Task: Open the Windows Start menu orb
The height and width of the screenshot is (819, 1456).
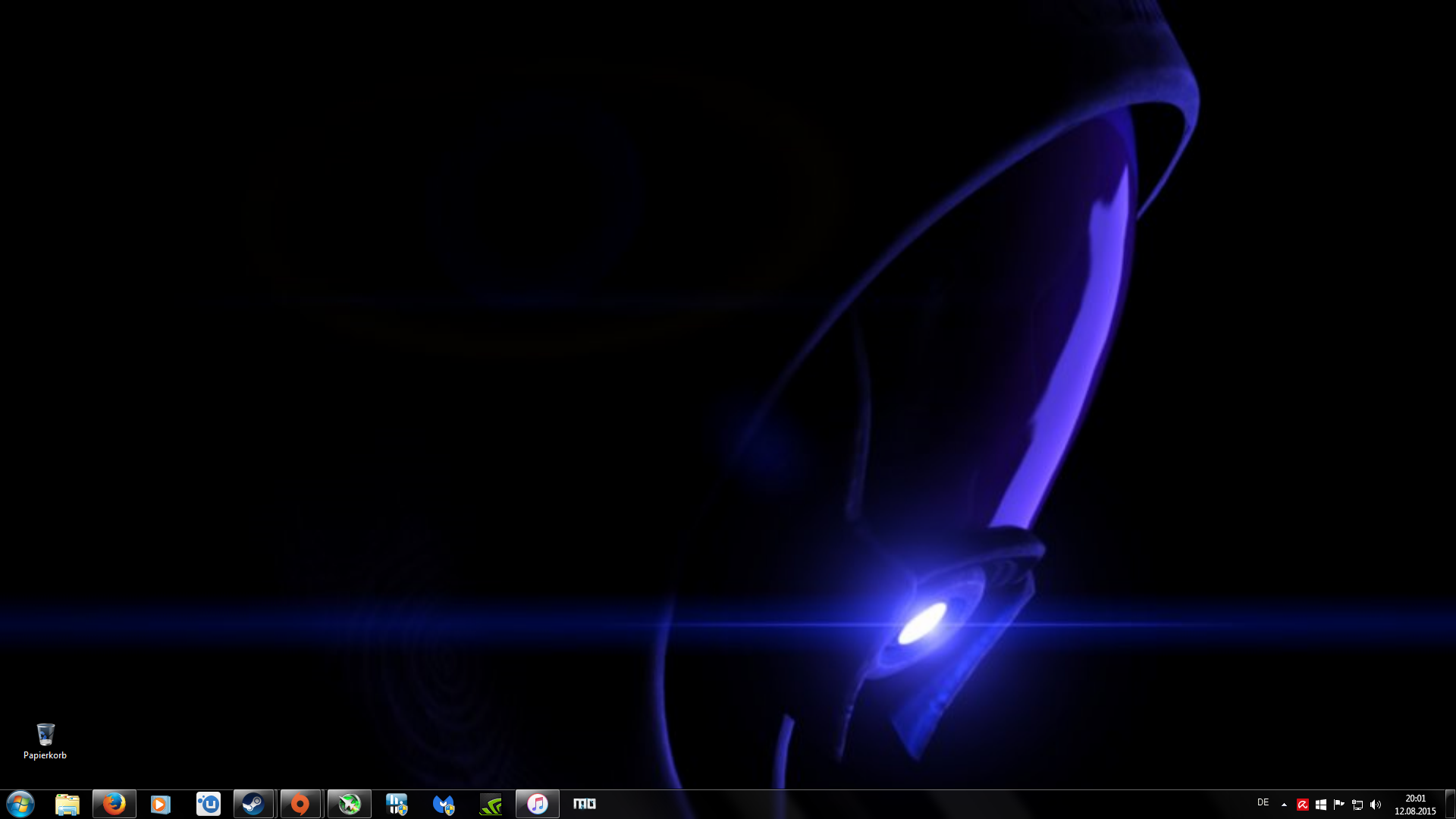Action: 20,804
